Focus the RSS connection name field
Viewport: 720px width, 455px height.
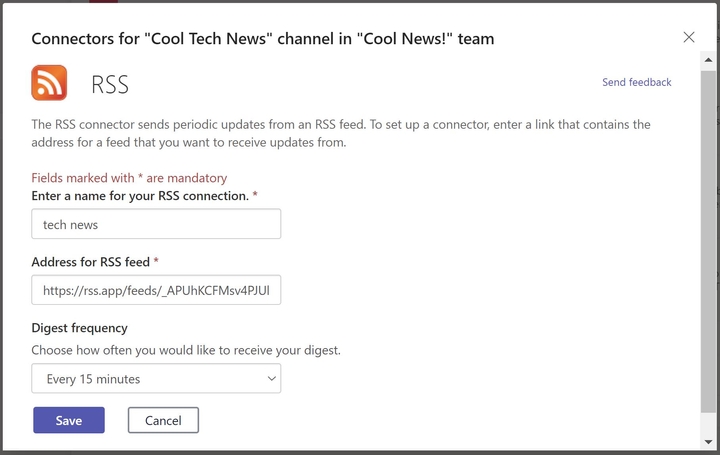pos(156,224)
